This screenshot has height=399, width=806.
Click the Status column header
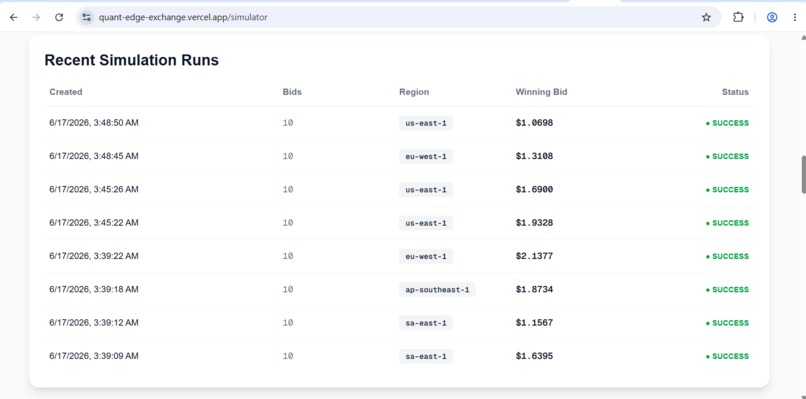(735, 92)
